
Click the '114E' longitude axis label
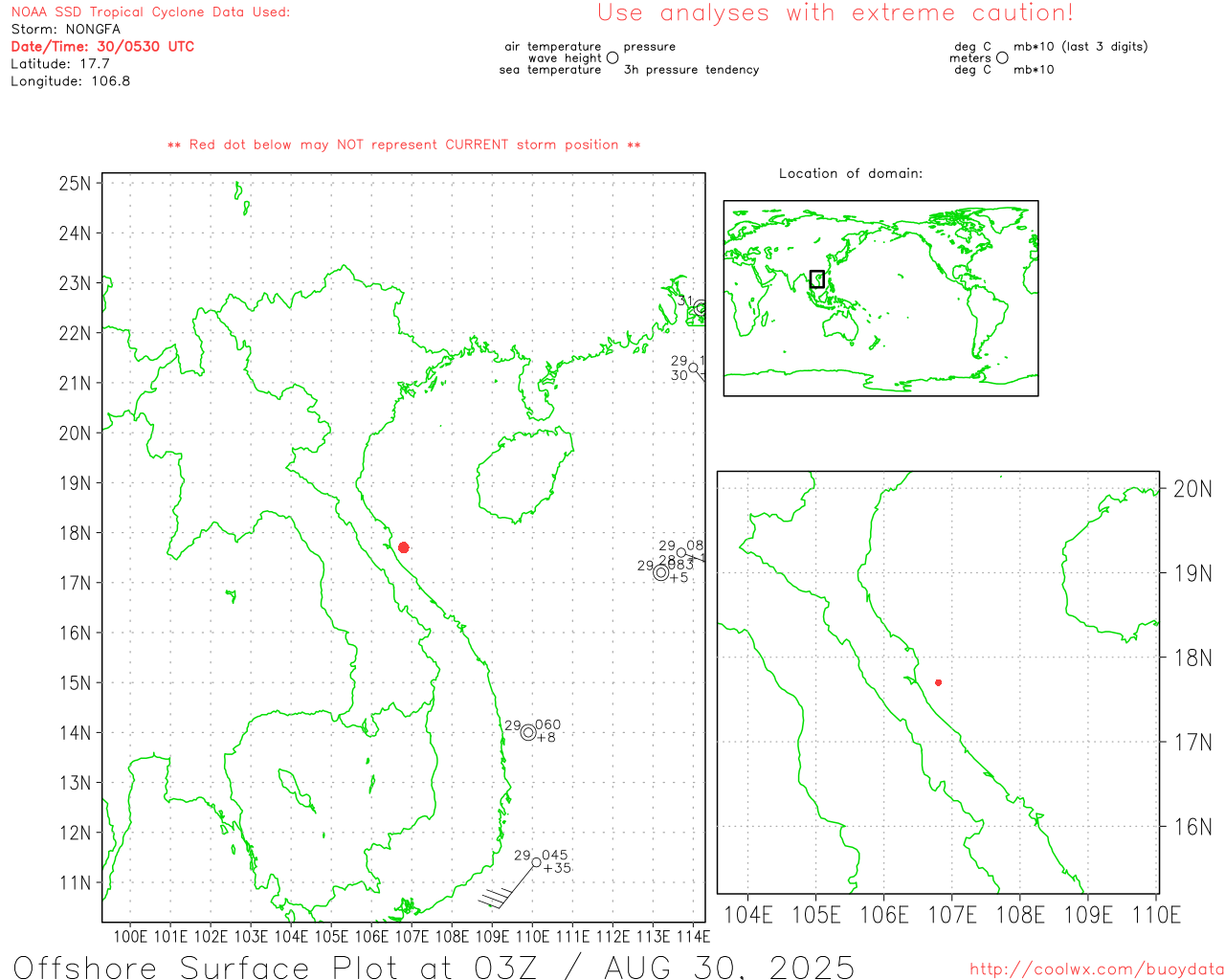(x=693, y=936)
